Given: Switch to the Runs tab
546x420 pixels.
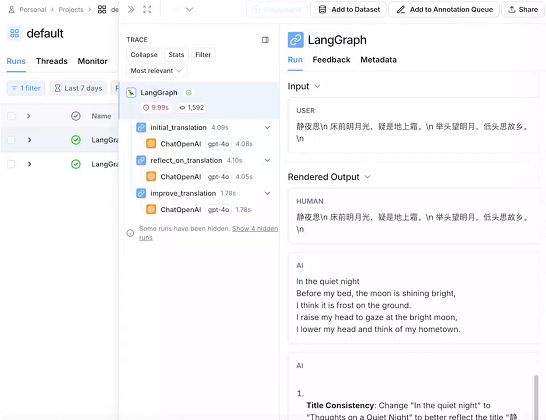Looking at the screenshot, I should (x=16, y=61).
